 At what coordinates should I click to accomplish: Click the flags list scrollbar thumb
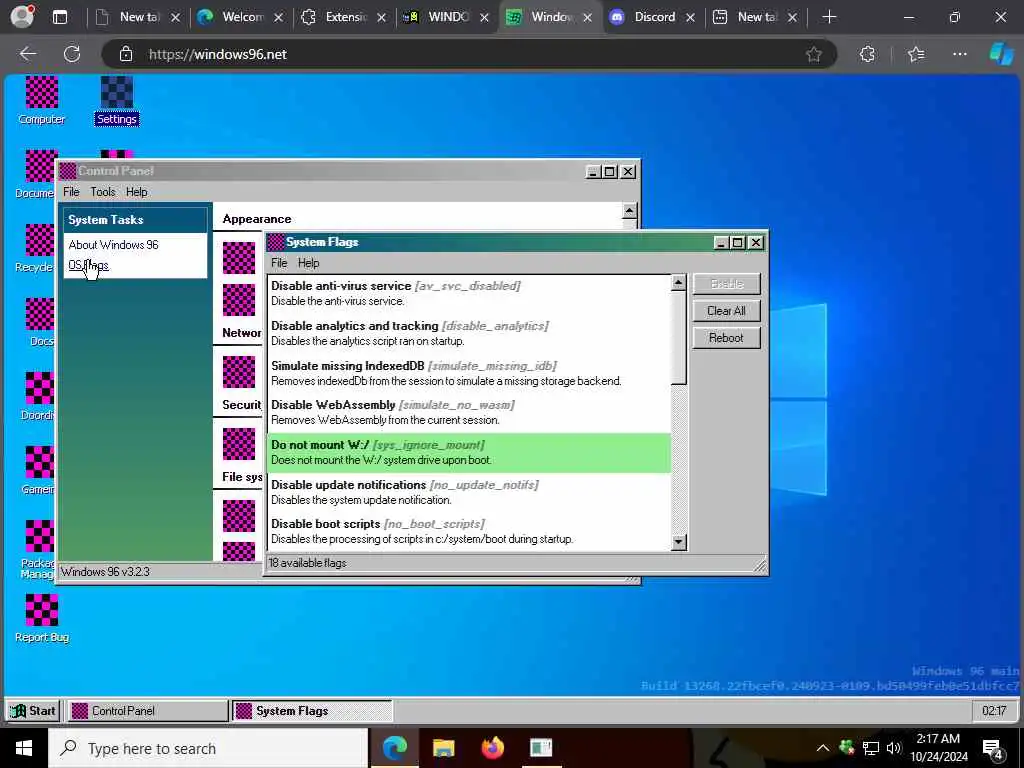click(679, 338)
